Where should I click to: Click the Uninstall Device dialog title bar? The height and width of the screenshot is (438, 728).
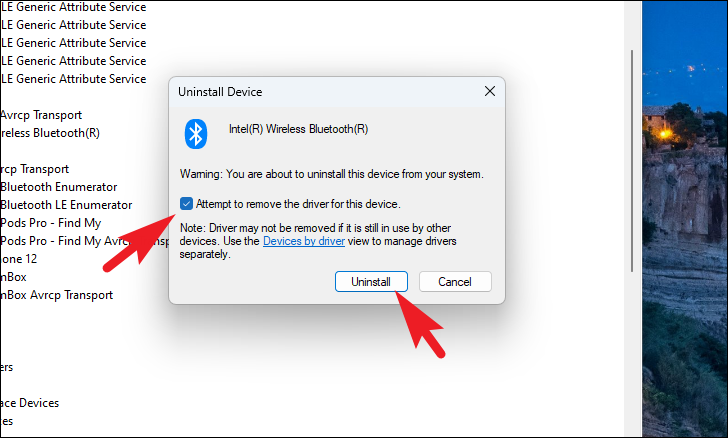point(325,92)
